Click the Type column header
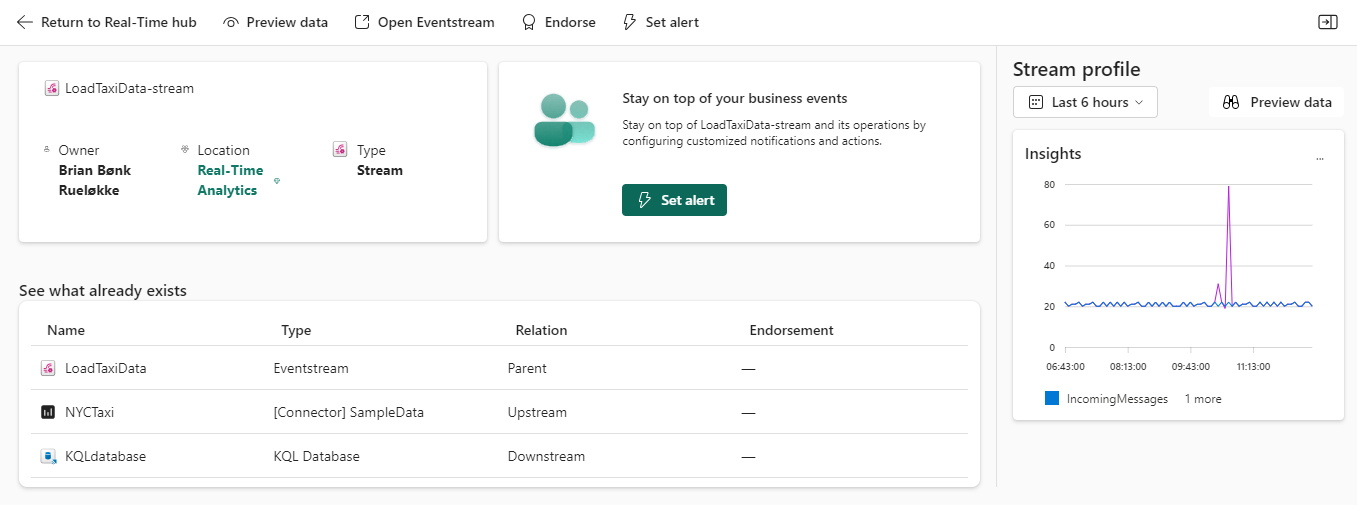 click(x=296, y=330)
